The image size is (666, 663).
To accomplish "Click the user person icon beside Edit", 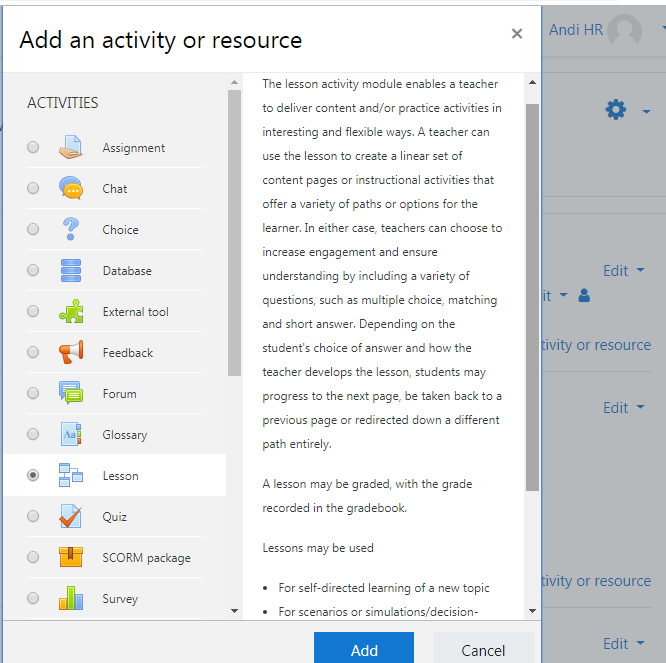I will click(584, 295).
